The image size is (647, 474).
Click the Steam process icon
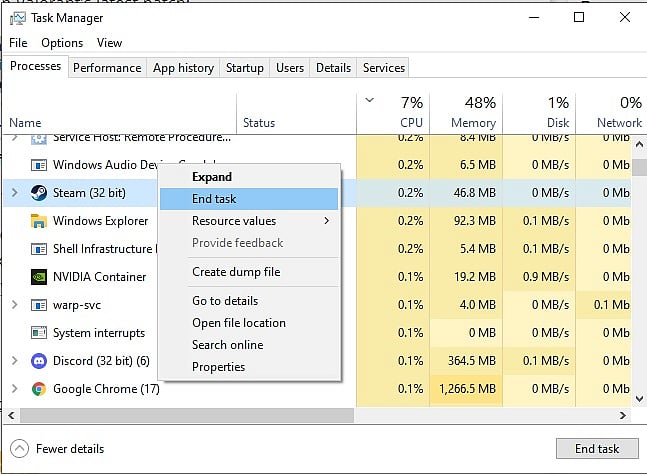[39, 193]
